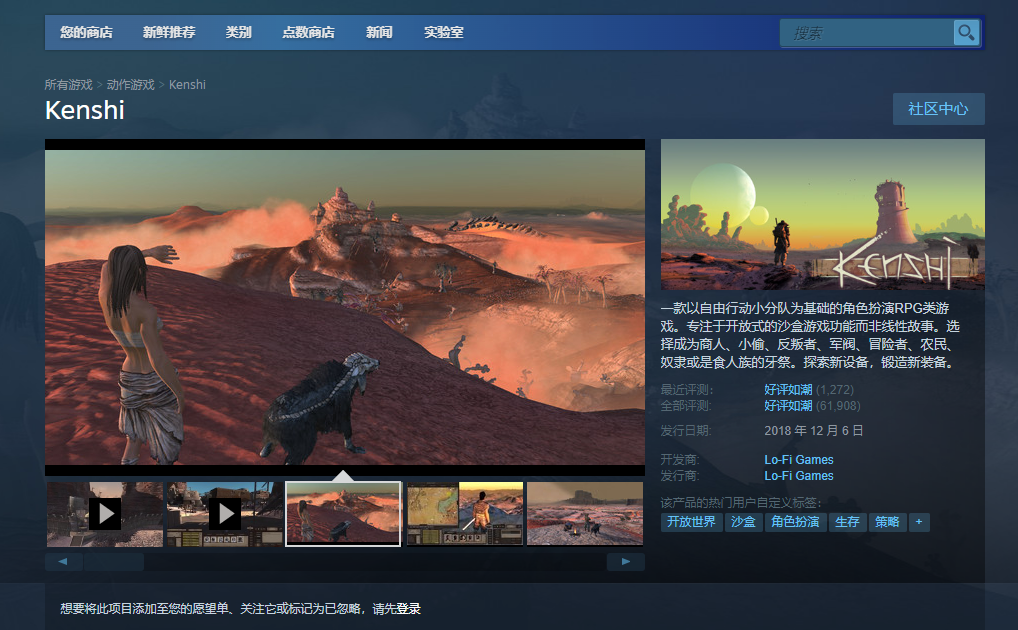Open developer Lo-Fi Games link
The height and width of the screenshot is (630, 1018).
[799, 460]
